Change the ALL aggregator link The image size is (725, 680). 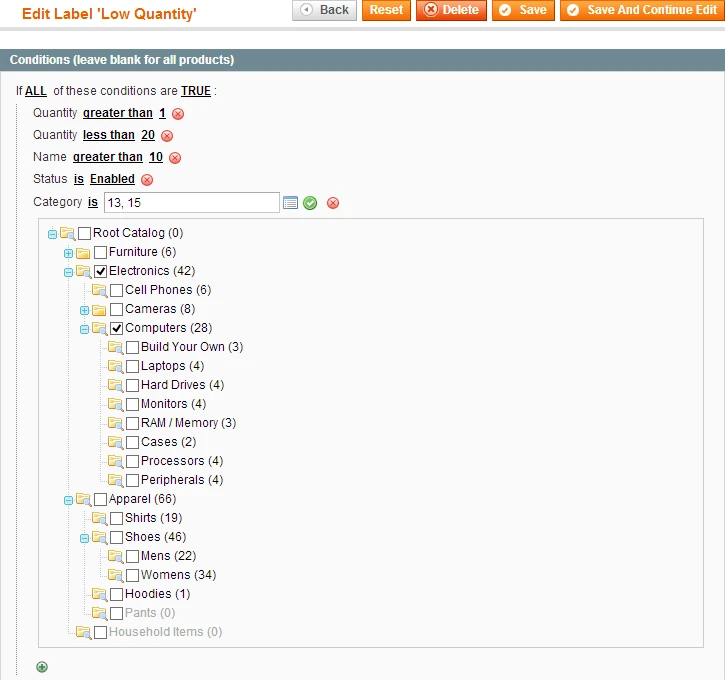pos(36,91)
